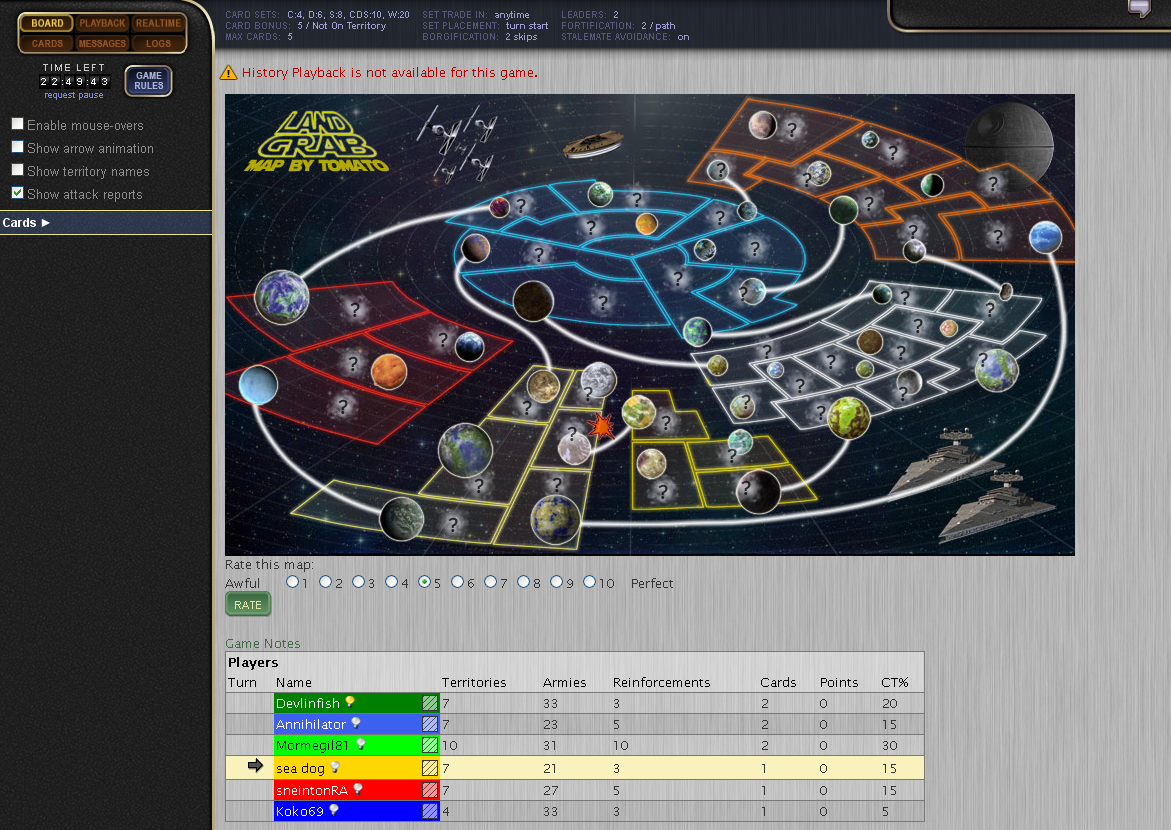Screen dimensions: 1171x830
Task: Click sneintonRA's red hatched swatch
Action: tap(430, 790)
